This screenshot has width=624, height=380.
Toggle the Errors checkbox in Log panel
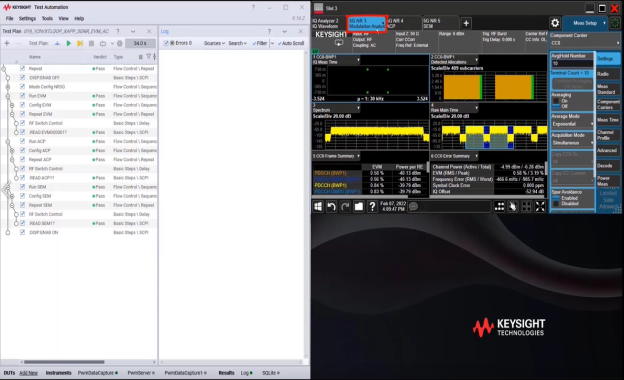166,43
